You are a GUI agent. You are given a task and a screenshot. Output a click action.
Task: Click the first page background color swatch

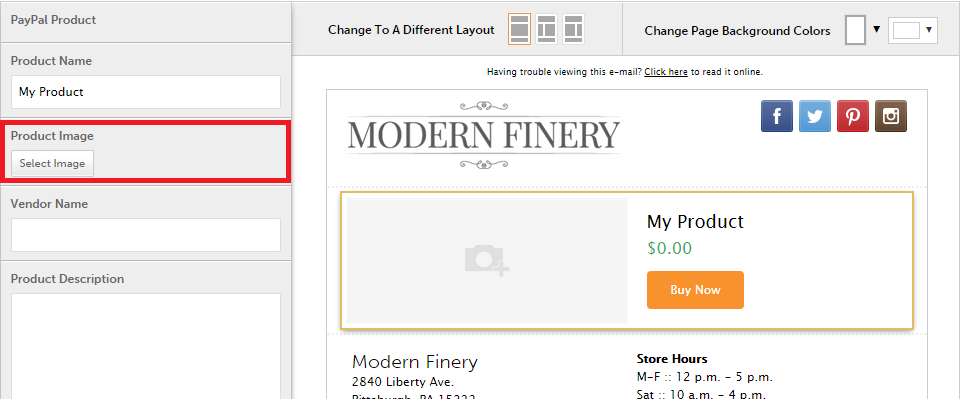click(x=856, y=30)
